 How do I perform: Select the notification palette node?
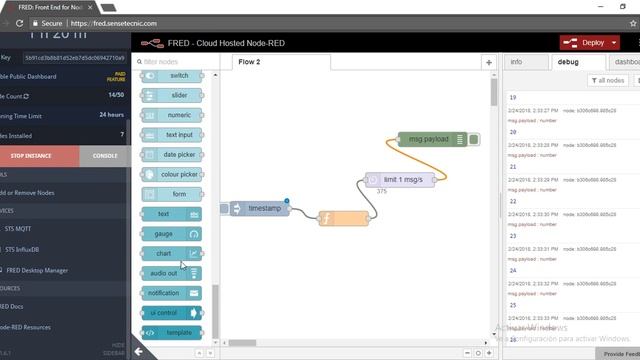[x=171, y=293]
